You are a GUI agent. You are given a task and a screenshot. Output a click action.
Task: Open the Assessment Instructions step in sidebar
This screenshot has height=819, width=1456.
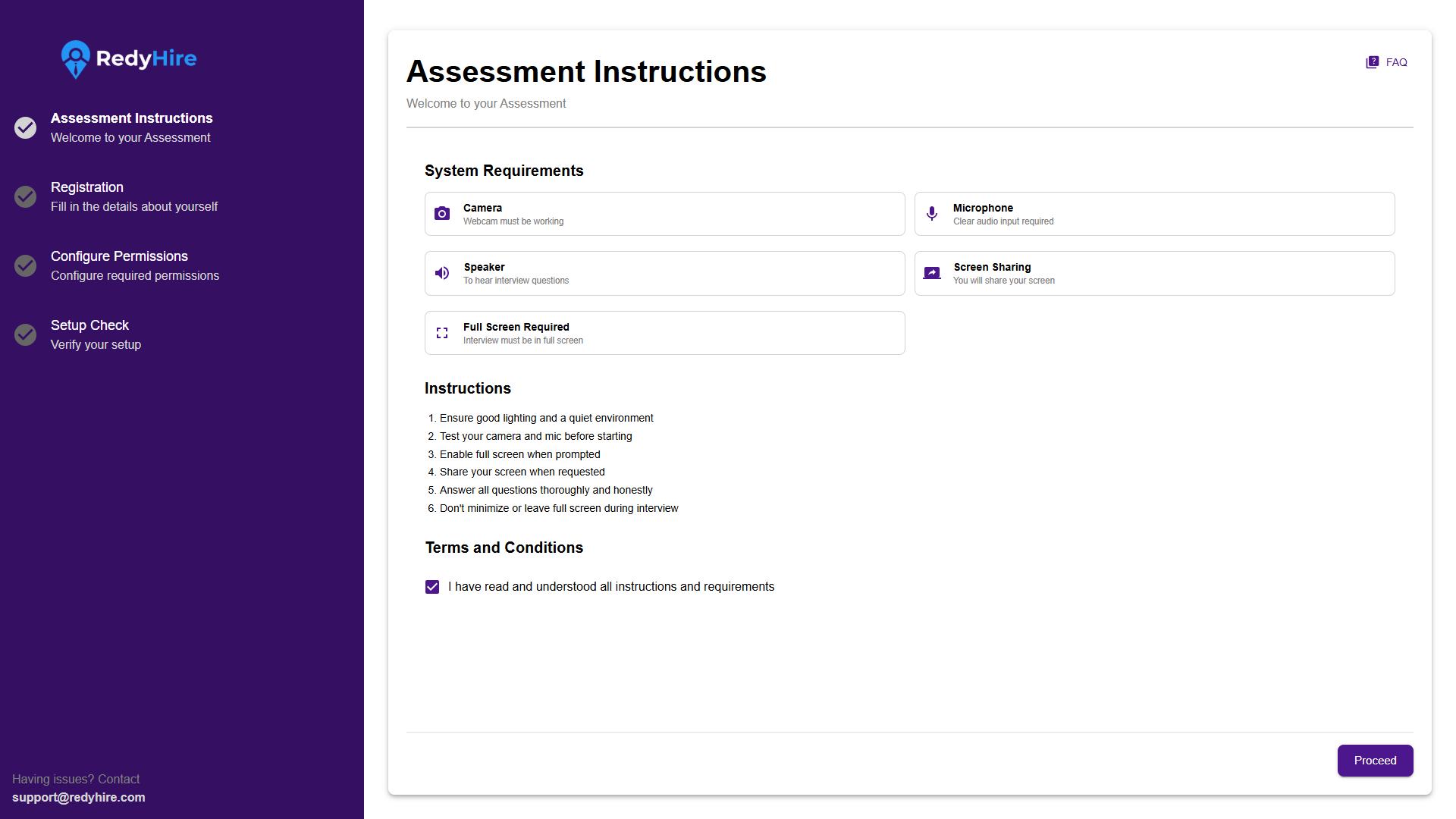click(x=131, y=127)
